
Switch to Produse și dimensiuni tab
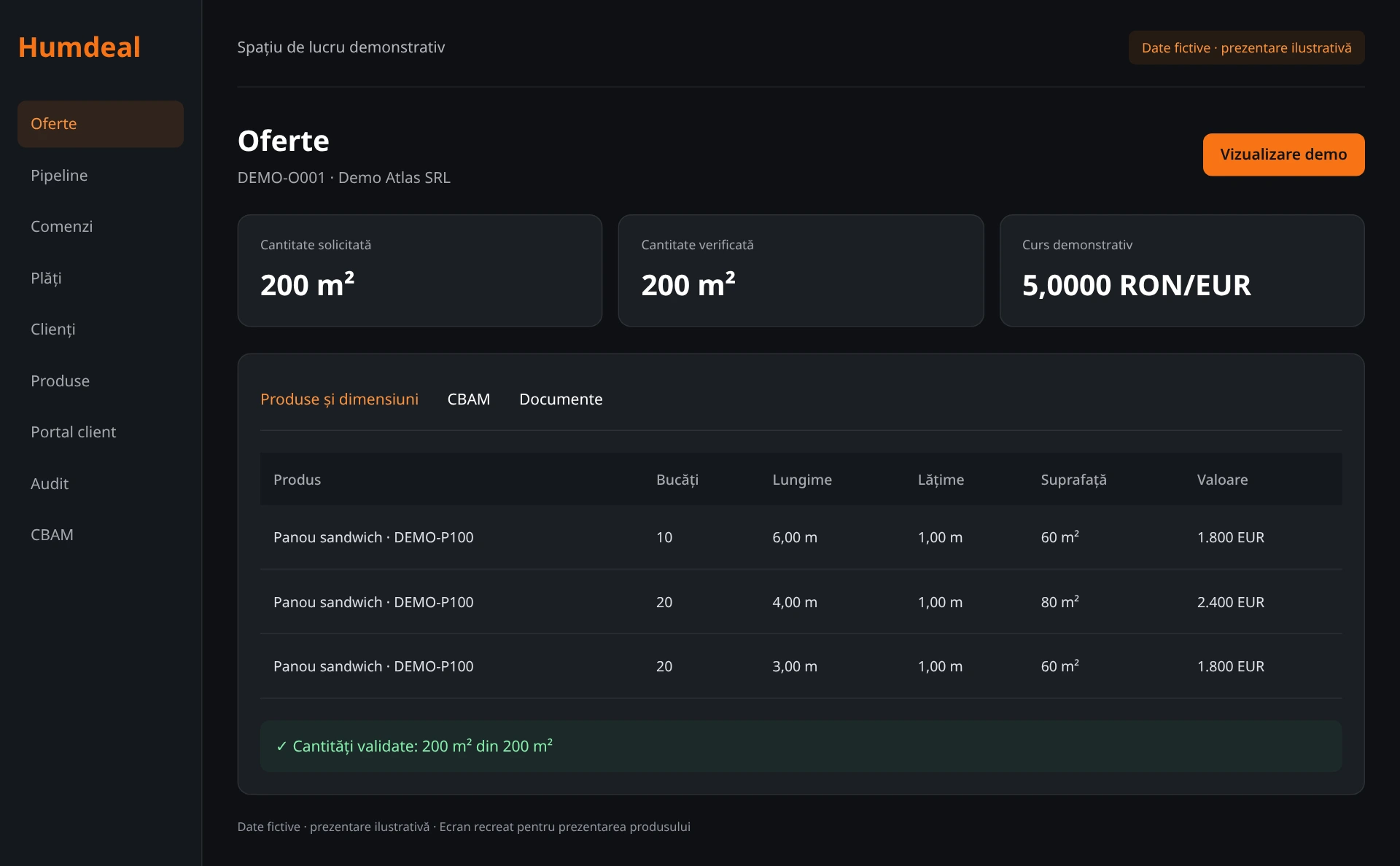[x=339, y=399]
